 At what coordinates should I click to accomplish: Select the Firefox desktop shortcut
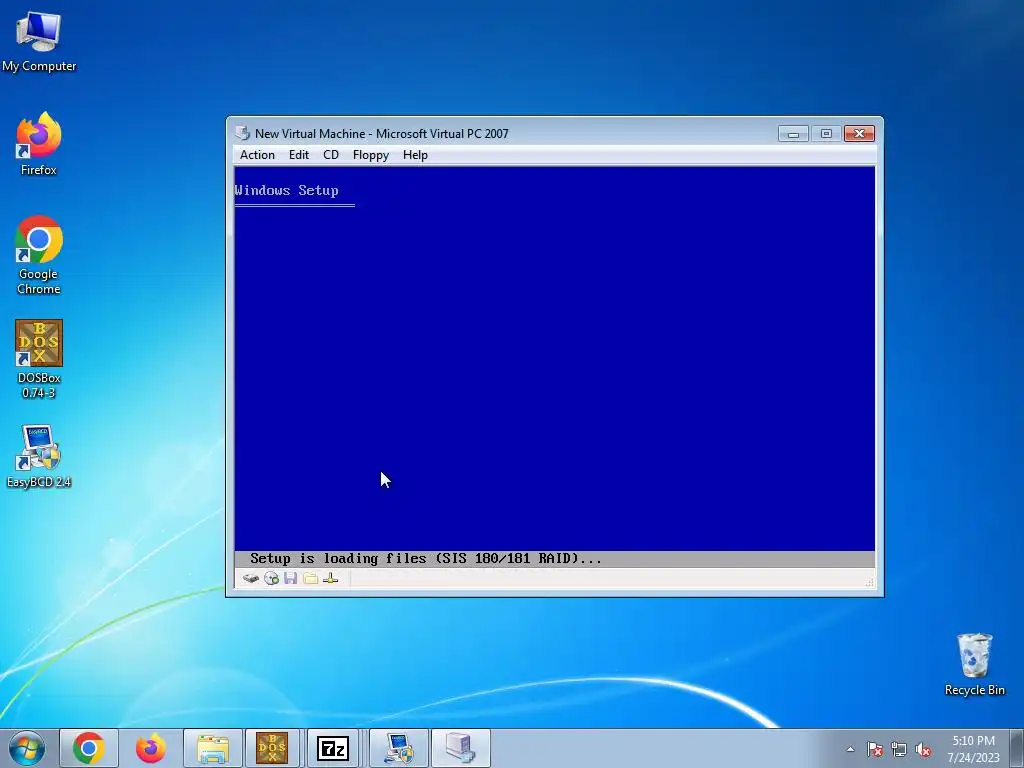(39, 144)
